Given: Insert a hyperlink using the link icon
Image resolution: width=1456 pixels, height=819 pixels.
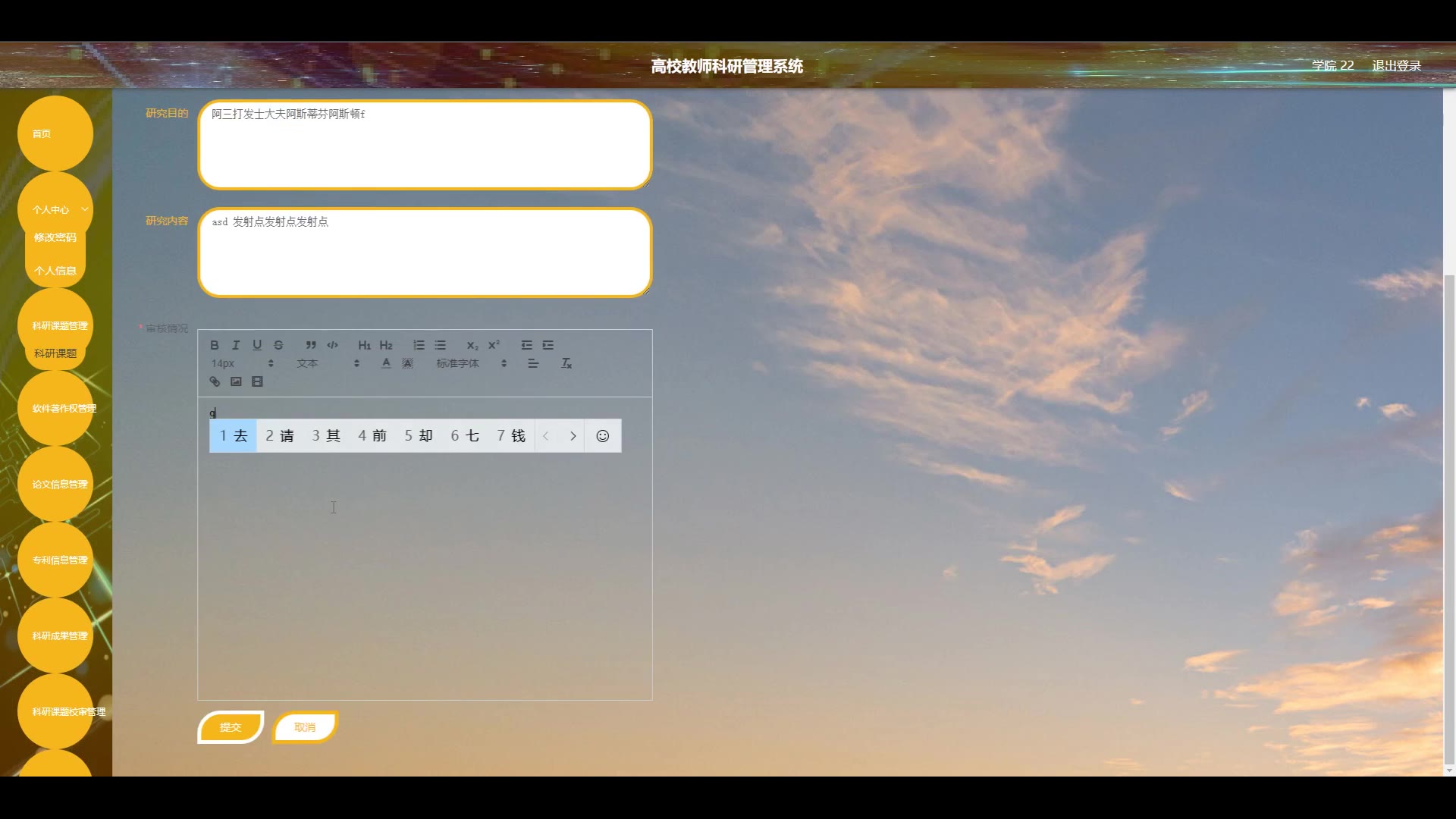Looking at the screenshot, I should [215, 381].
